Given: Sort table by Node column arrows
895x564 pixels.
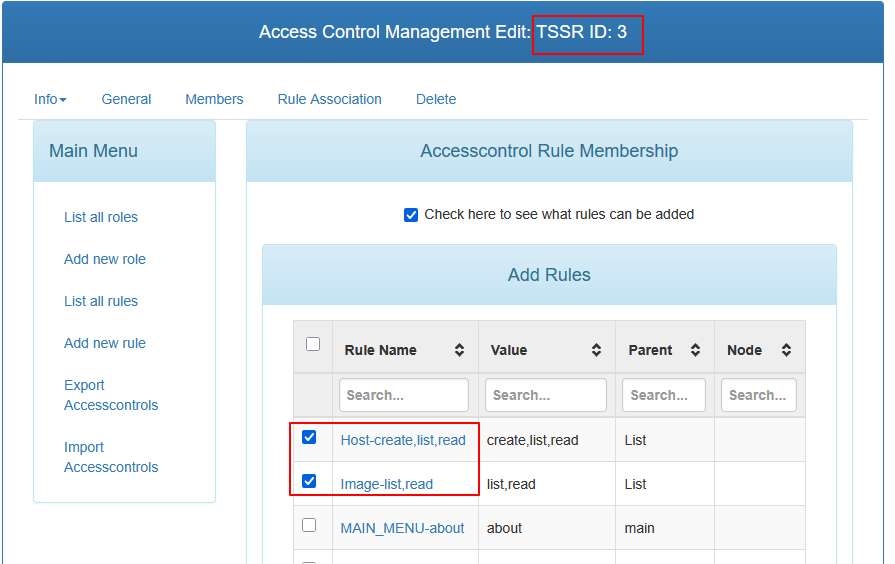Looking at the screenshot, I should (x=786, y=350).
